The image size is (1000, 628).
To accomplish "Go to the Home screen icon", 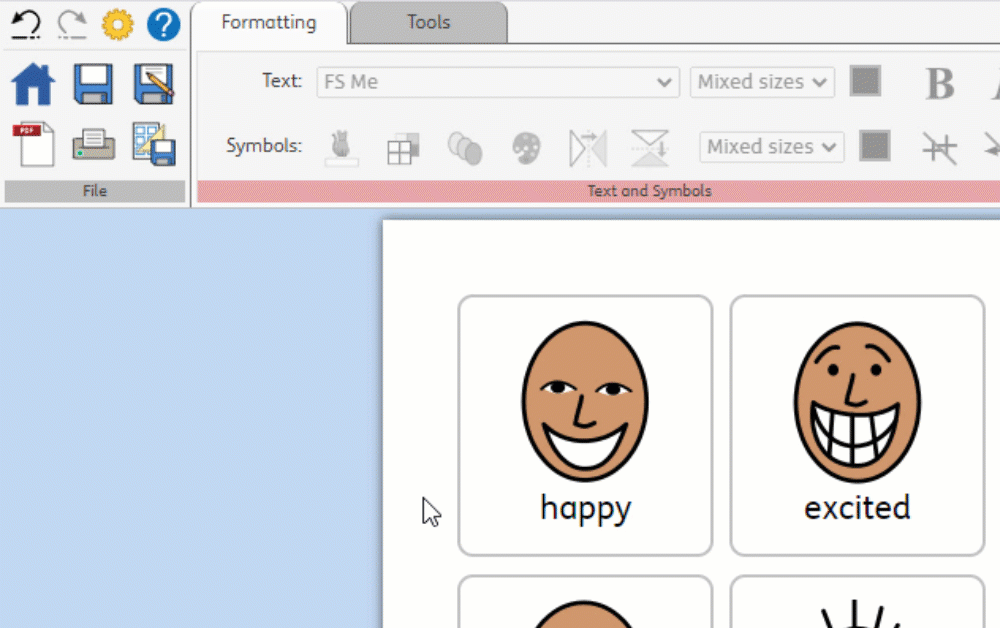I will 33,85.
